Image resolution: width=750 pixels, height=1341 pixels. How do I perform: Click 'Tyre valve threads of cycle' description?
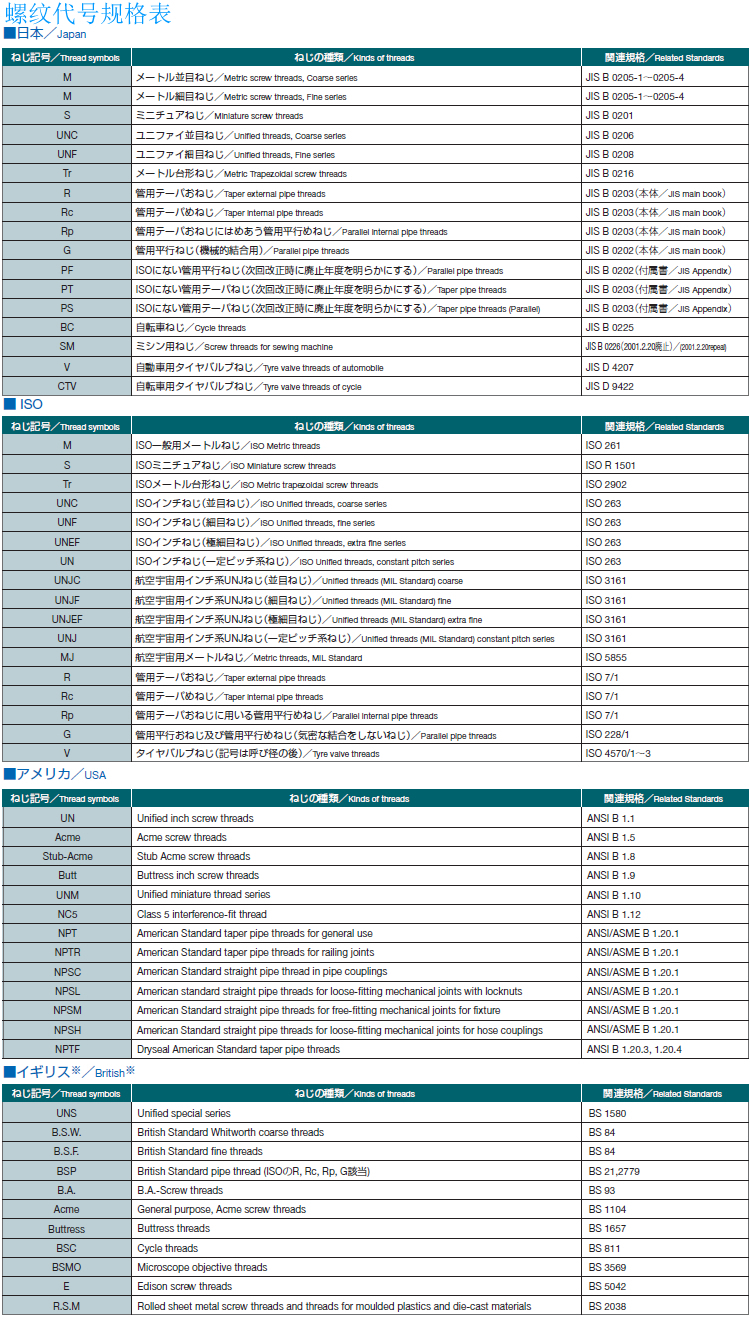(x=314, y=387)
